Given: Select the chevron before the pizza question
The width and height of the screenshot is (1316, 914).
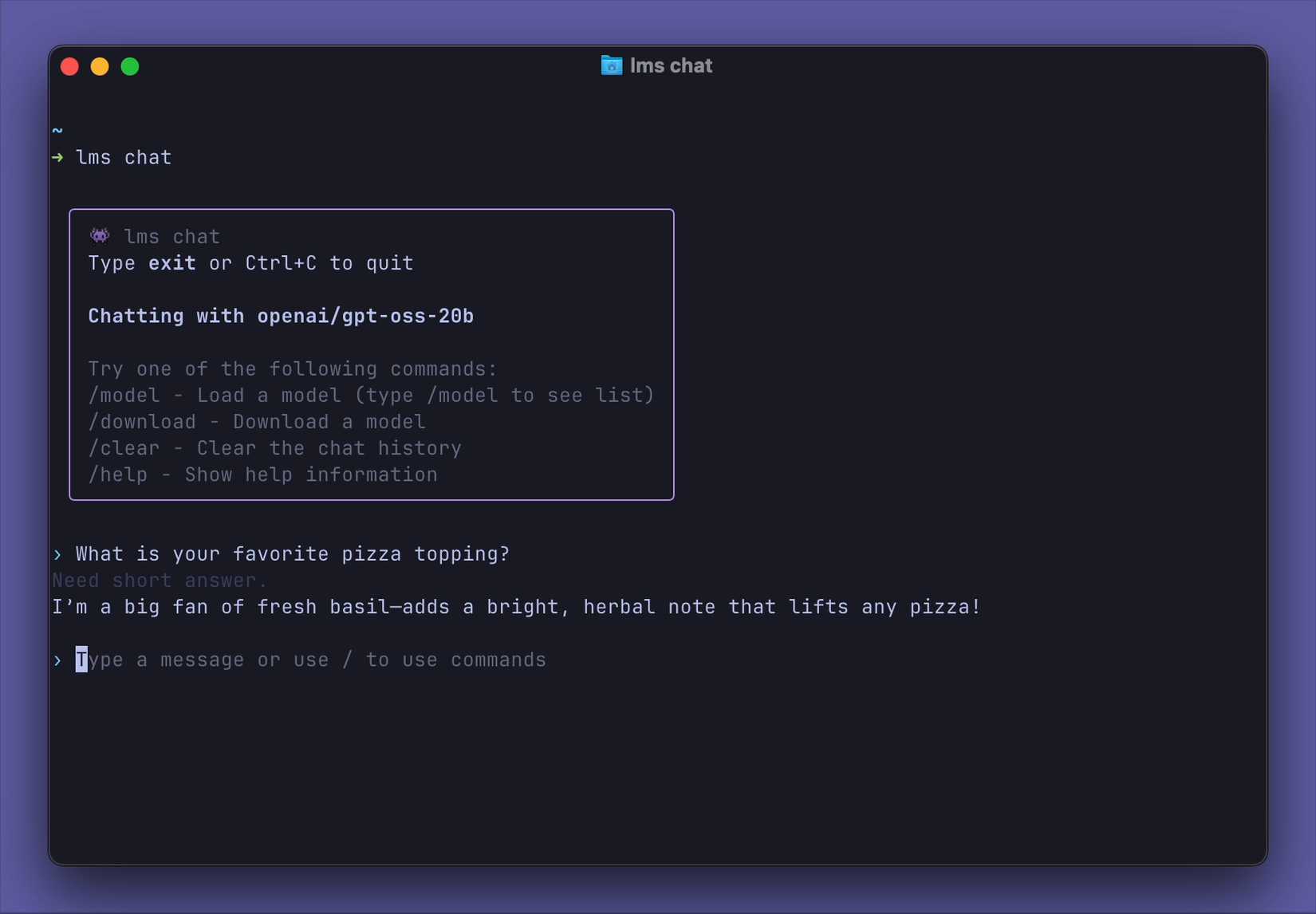Looking at the screenshot, I should (57, 554).
